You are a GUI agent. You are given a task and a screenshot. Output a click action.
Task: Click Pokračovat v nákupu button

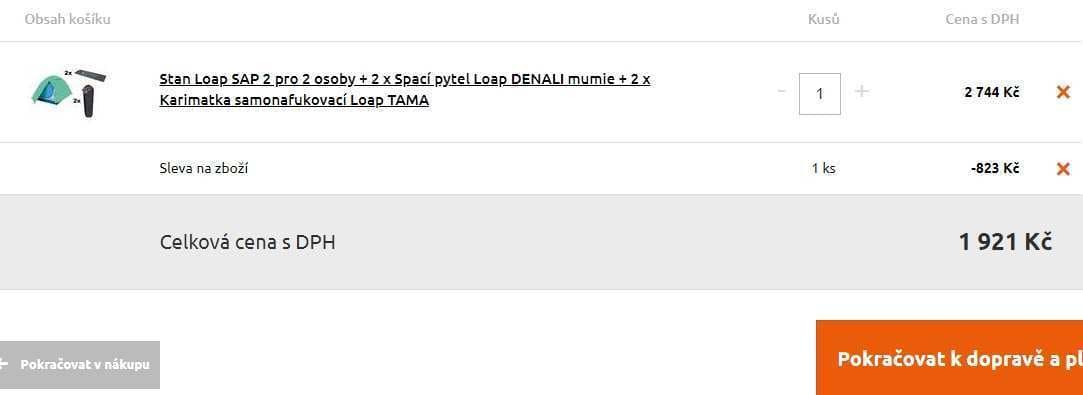pyautogui.click(x=79, y=365)
